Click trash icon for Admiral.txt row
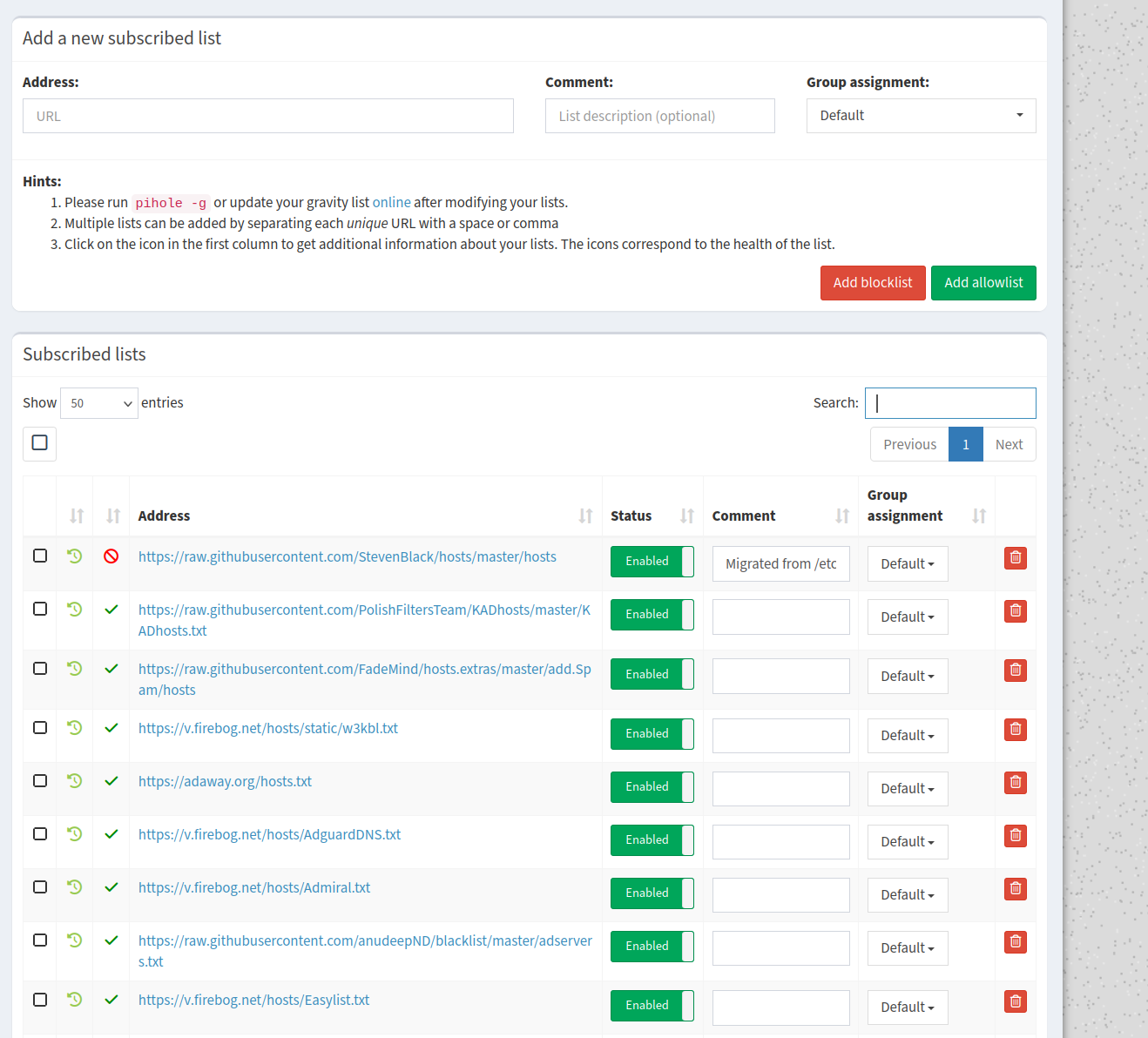This screenshot has width=1148, height=1038. coord(1015,889)
